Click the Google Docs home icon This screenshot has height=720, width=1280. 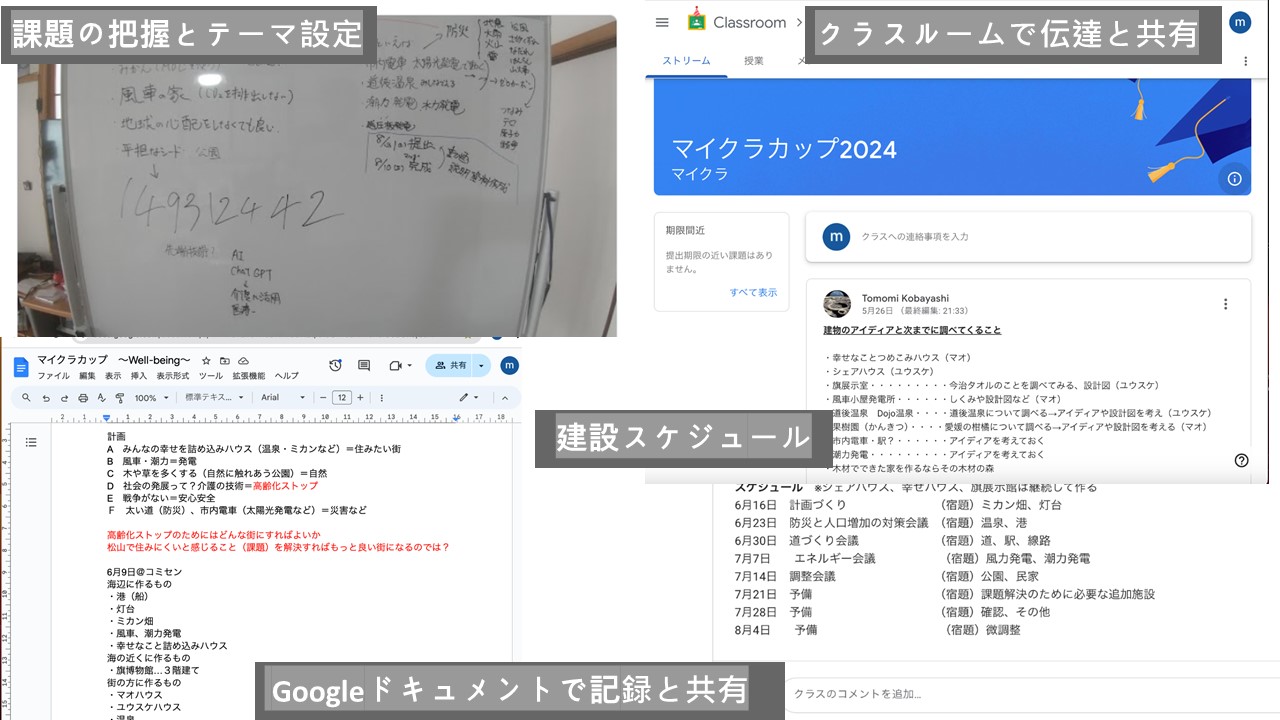pyautogui.click(x=21, y=367)
